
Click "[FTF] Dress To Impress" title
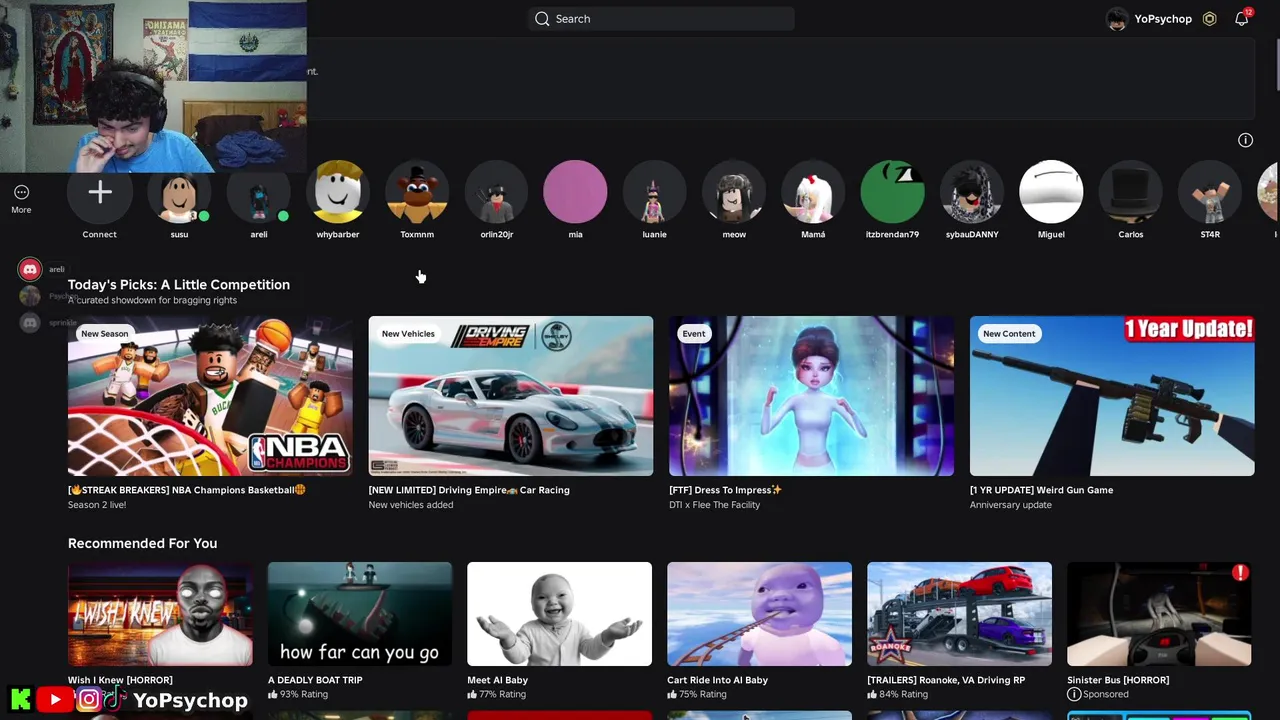725,490
